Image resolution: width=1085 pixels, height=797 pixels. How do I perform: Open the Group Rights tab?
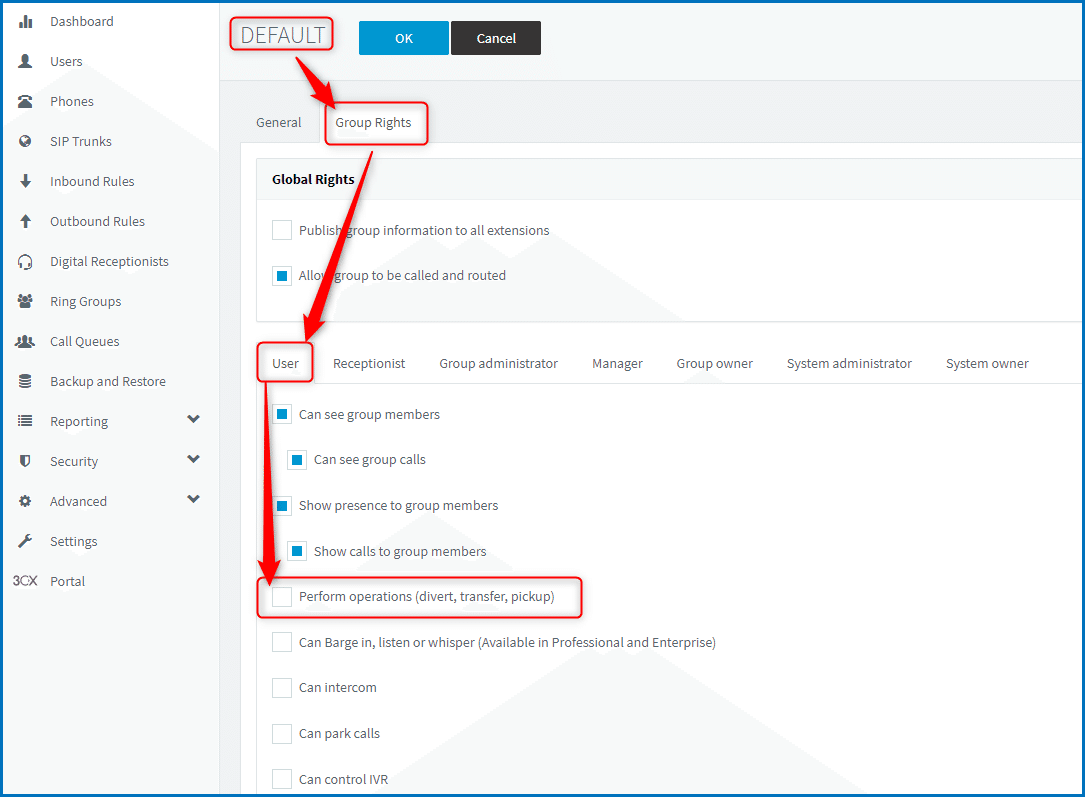pos(374,122)
